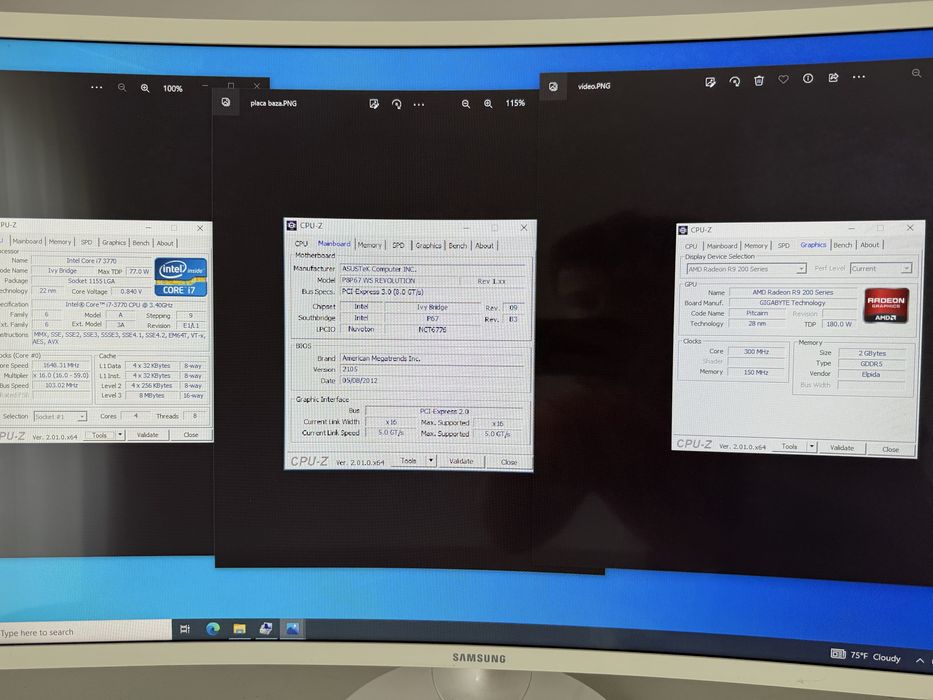Screen dimensions: 933x700
Task: Rotate the placa baza.PNG image
Action: coord(396,104)
